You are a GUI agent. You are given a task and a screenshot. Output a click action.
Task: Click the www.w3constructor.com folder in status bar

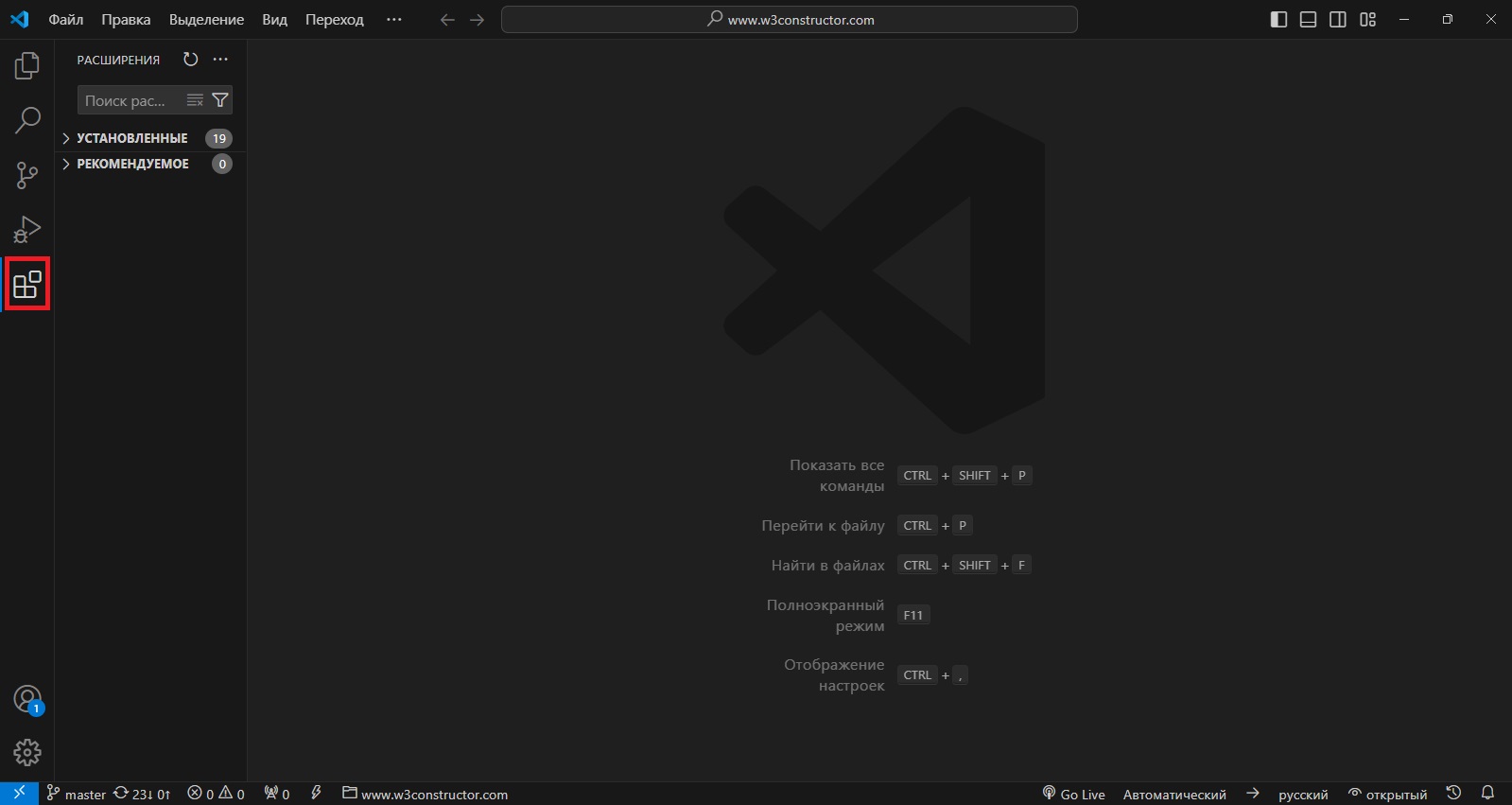[425, 794]
